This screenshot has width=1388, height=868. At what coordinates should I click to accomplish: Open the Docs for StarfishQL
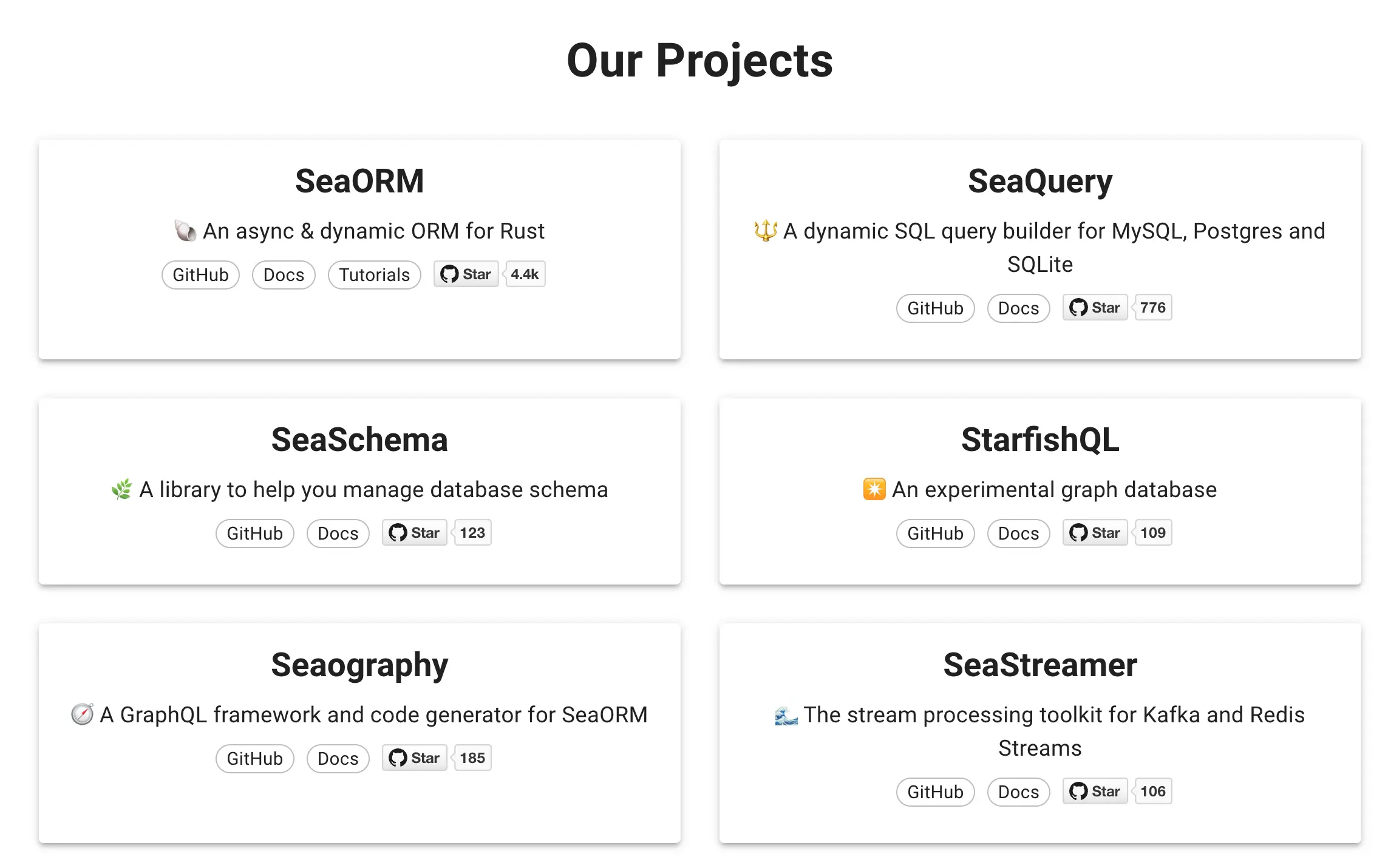tap(1018, 533)
